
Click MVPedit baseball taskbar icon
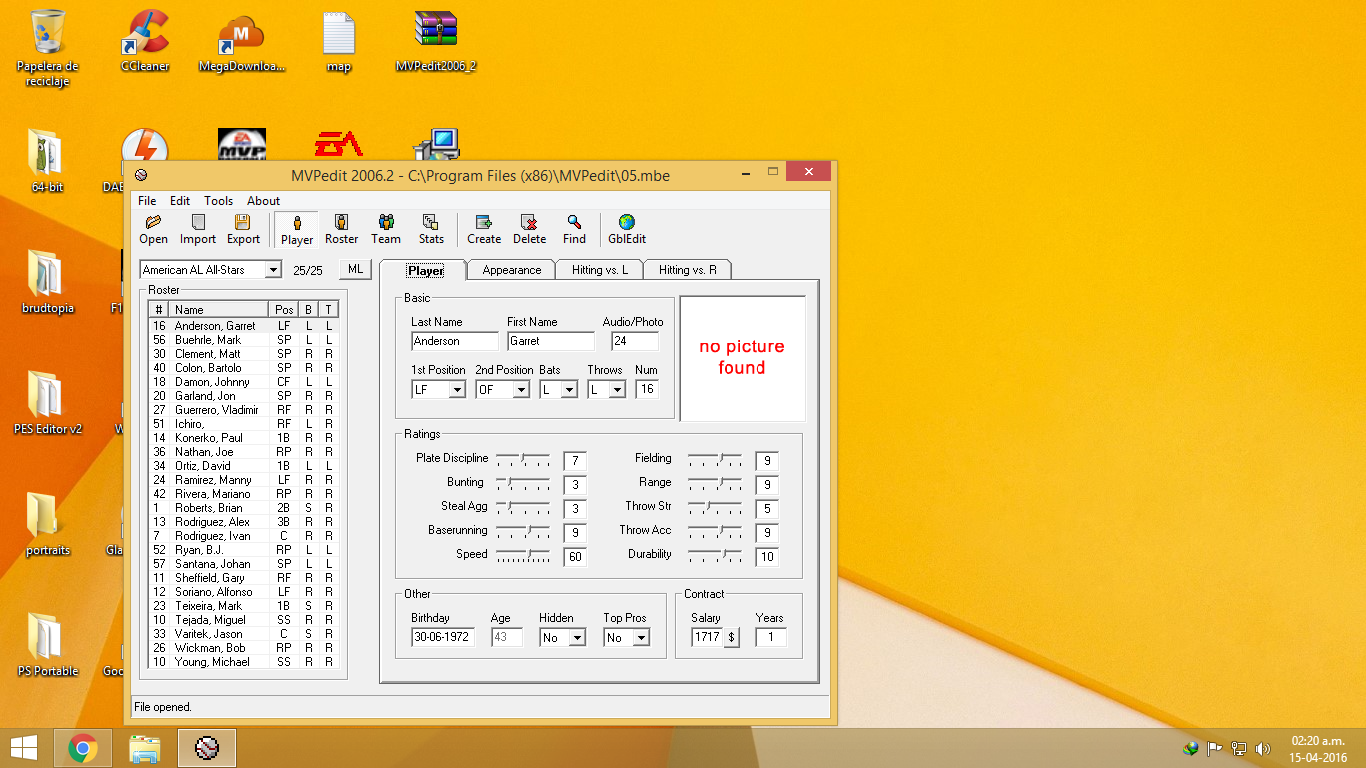207,747
